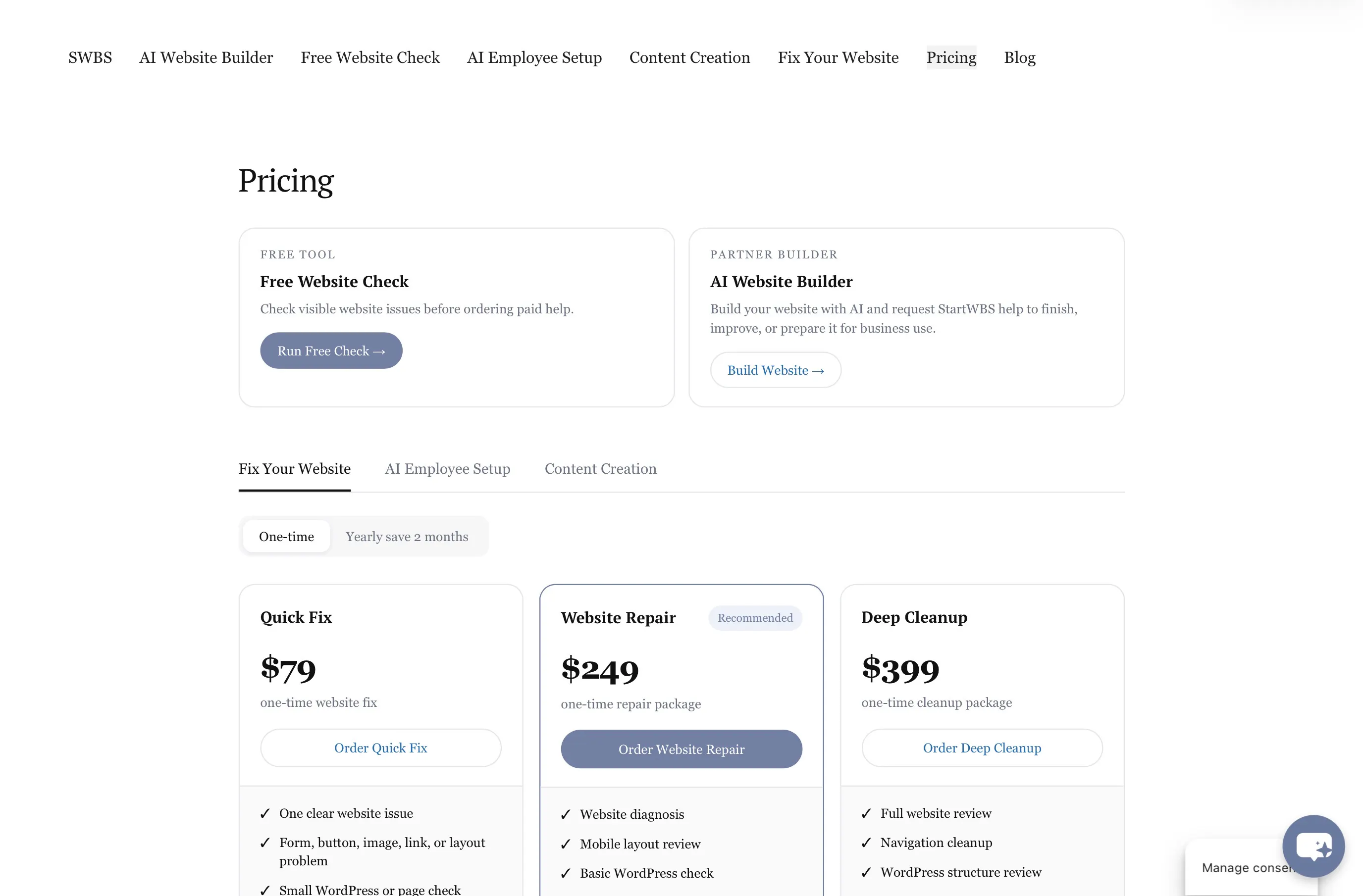Viewport: 1363px width, 896px height.
Task: Click the Build Website button
Action: 776,370
